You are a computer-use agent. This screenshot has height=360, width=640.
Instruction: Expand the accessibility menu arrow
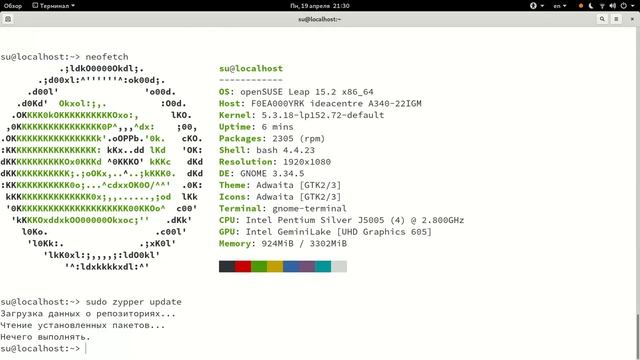point(542,6)
